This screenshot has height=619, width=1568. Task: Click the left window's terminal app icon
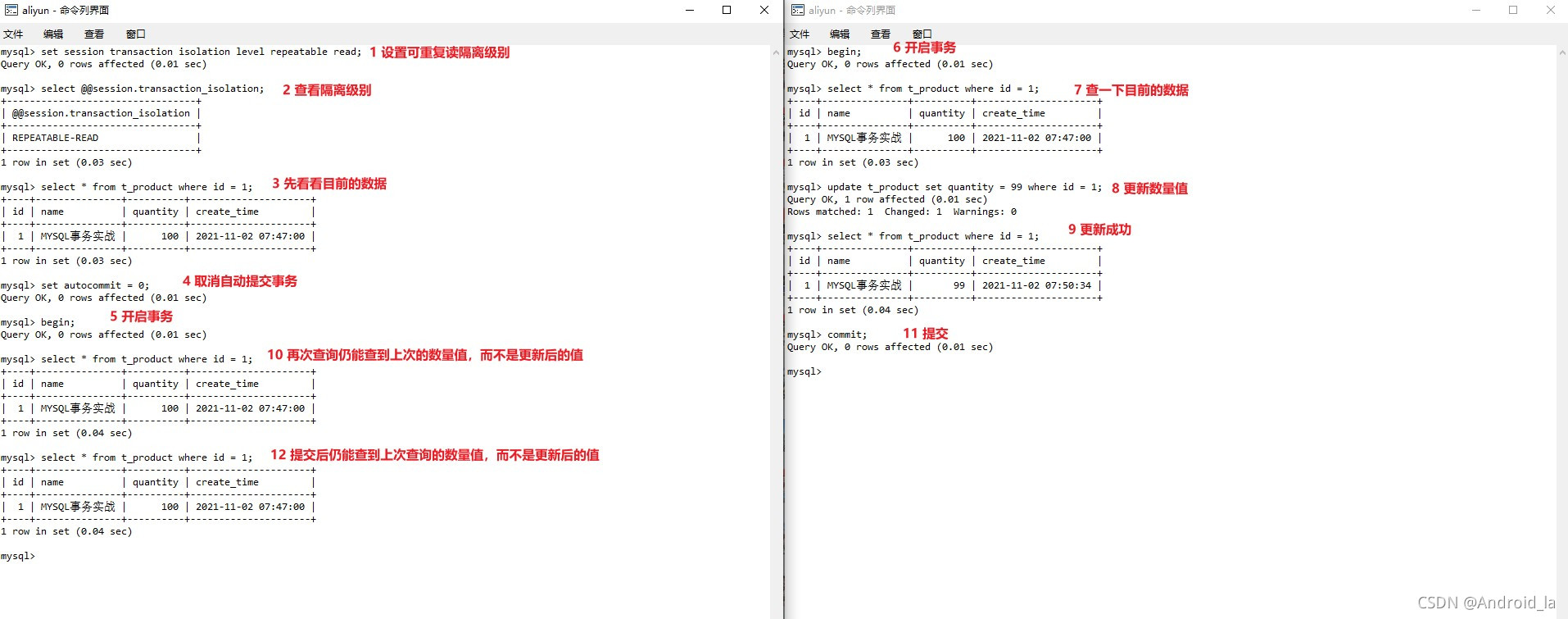pyautogui.click(x=11, y=10)
